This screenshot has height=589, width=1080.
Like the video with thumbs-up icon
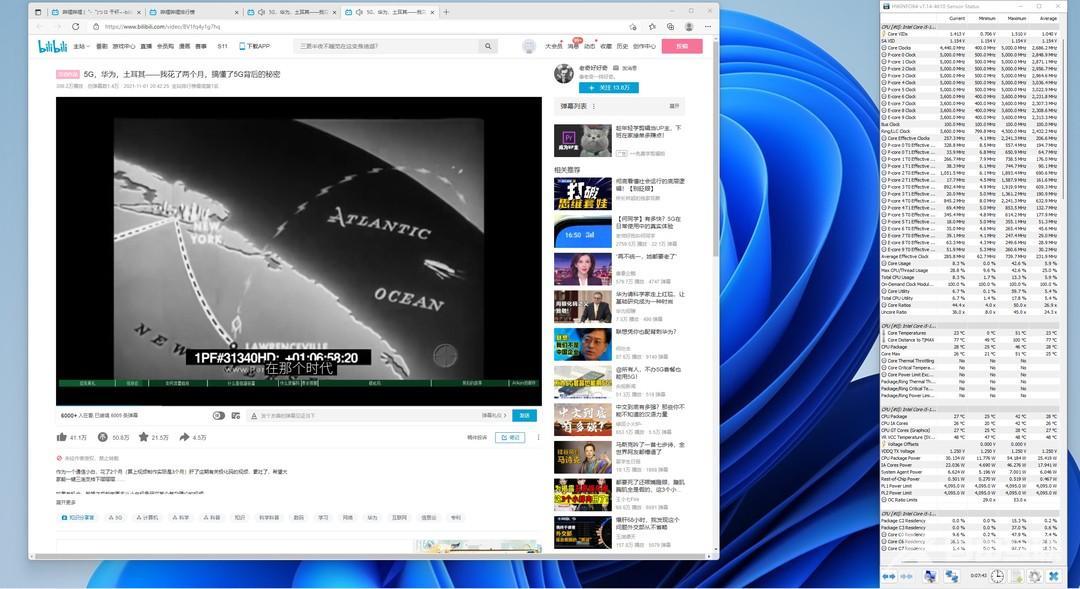click(x=62, y=437)
